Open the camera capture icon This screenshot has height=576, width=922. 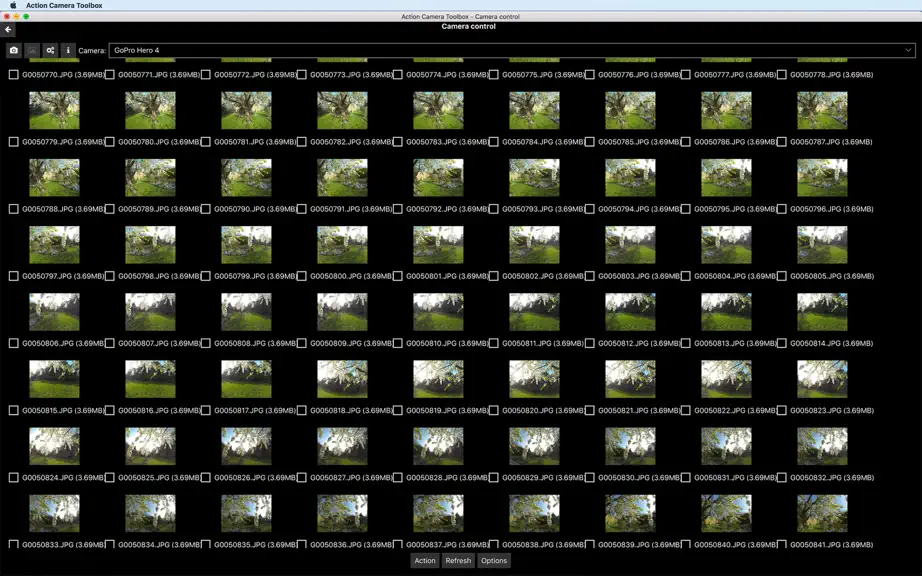click(x=14, y=51)
